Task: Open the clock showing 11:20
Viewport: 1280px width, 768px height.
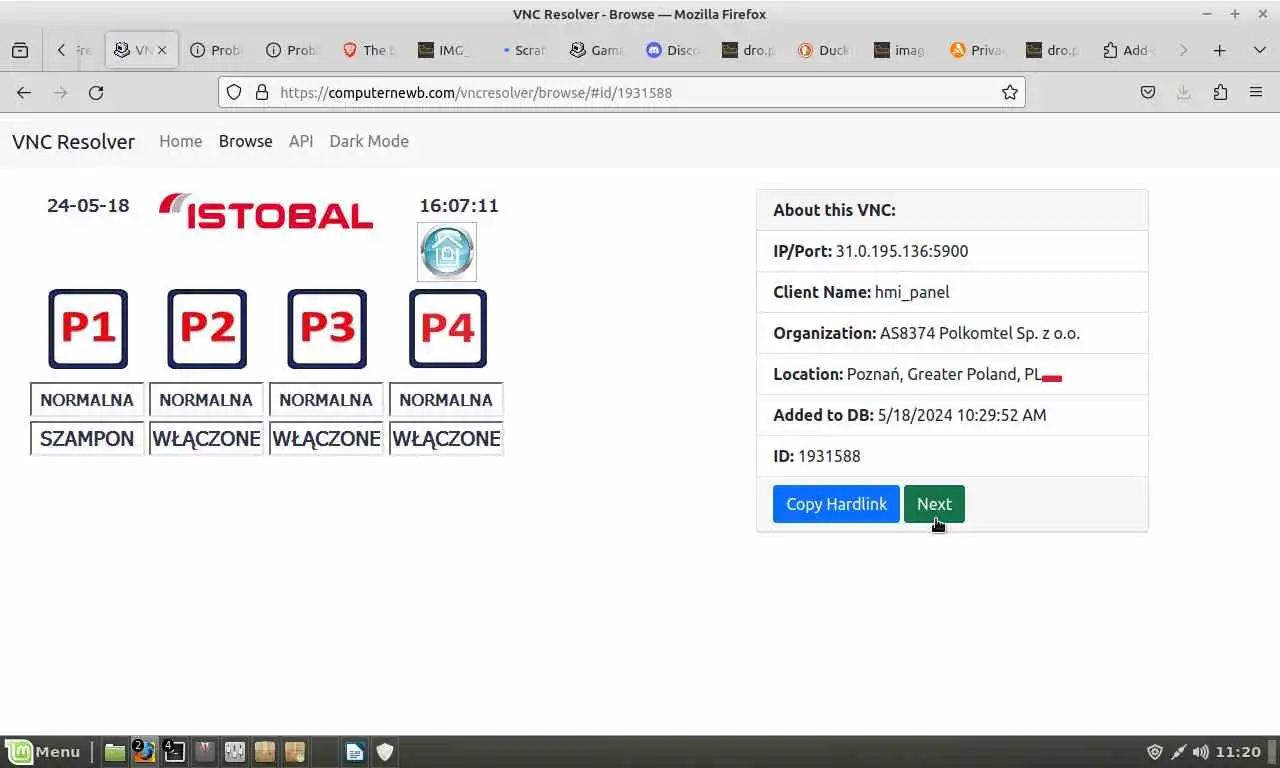Action: (x=1240, y=752)
